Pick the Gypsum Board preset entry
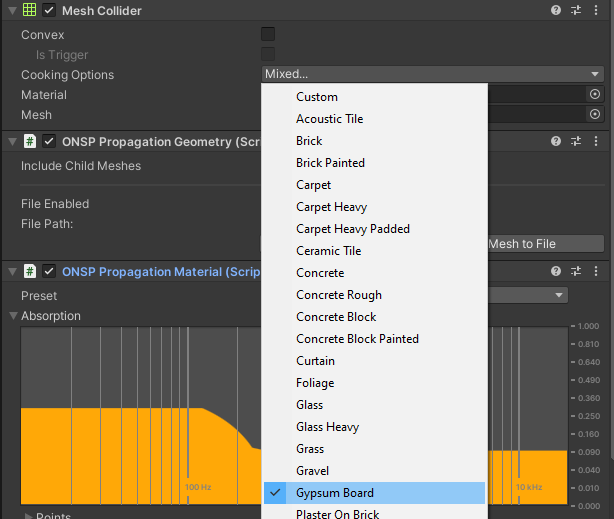Screen dimensions: 614x519 [335, 493]
